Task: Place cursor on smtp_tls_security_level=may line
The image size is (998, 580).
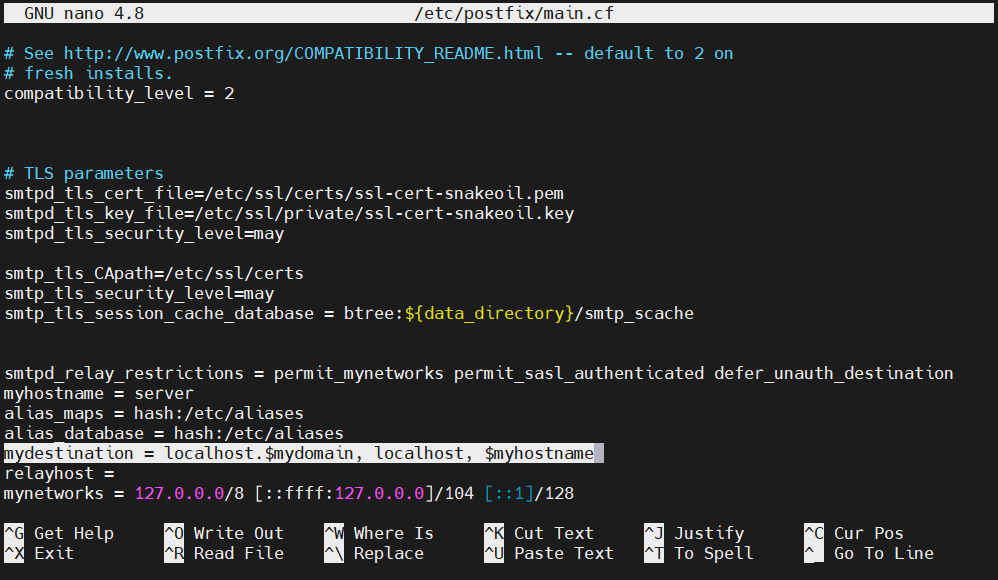Action: point(139,294)
